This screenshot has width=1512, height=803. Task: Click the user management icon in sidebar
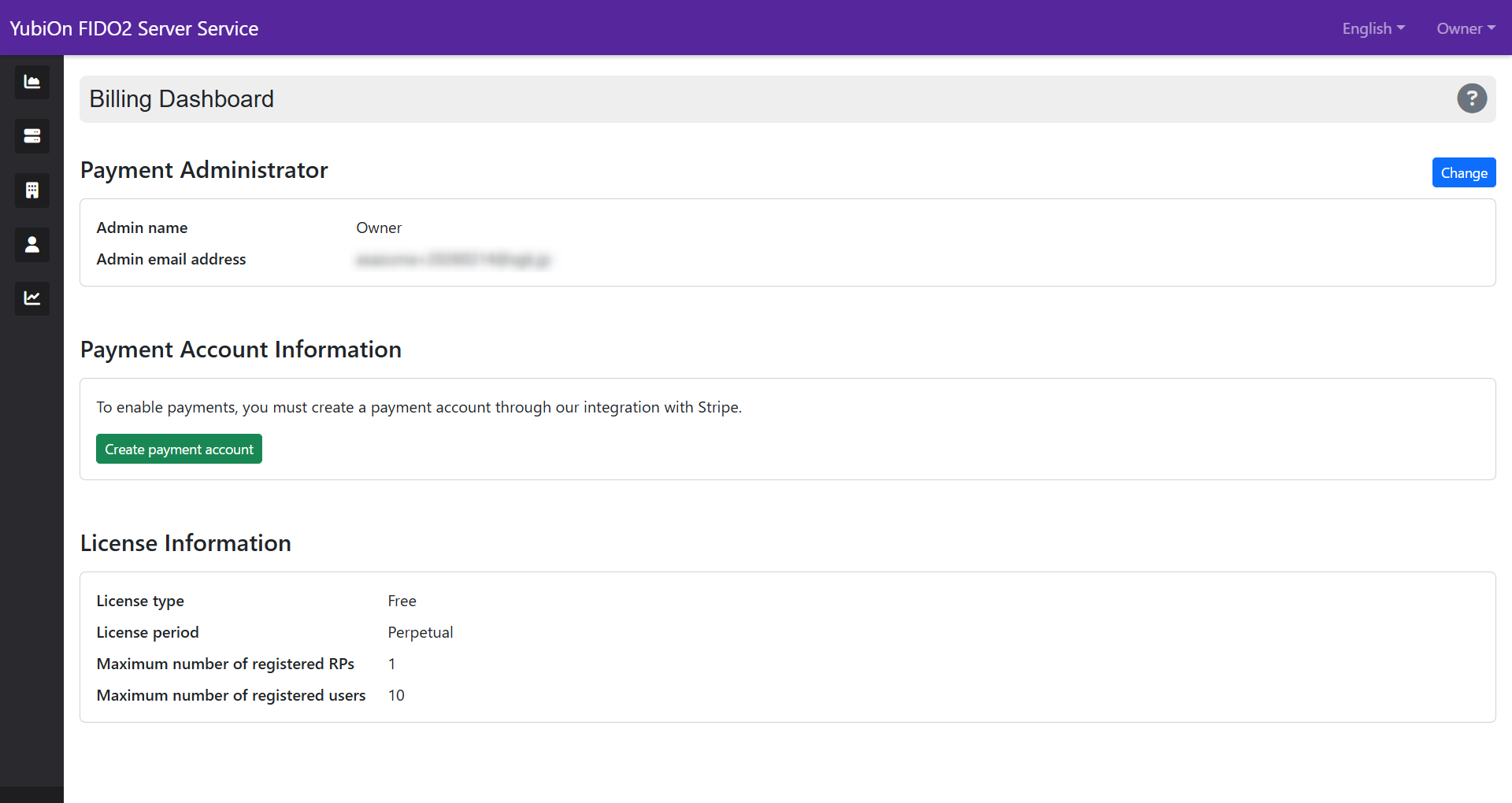point(31,244)
